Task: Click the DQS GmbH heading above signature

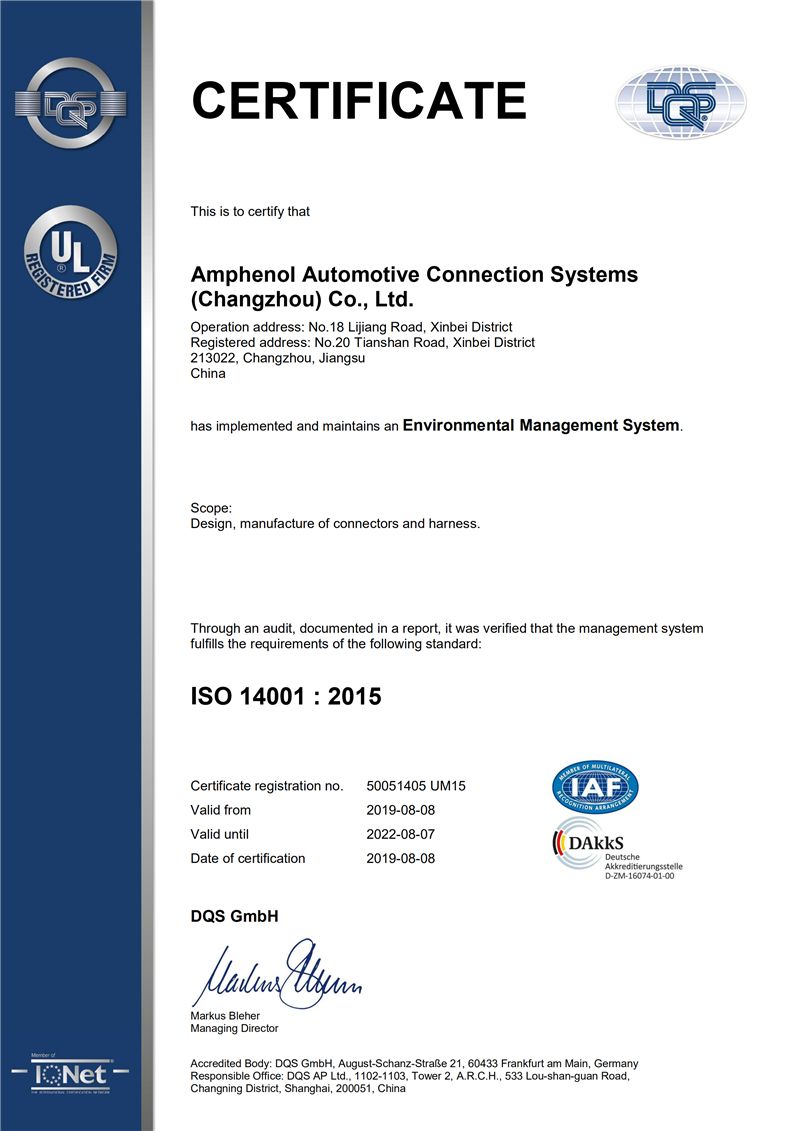Action: [x=234, y=917]
